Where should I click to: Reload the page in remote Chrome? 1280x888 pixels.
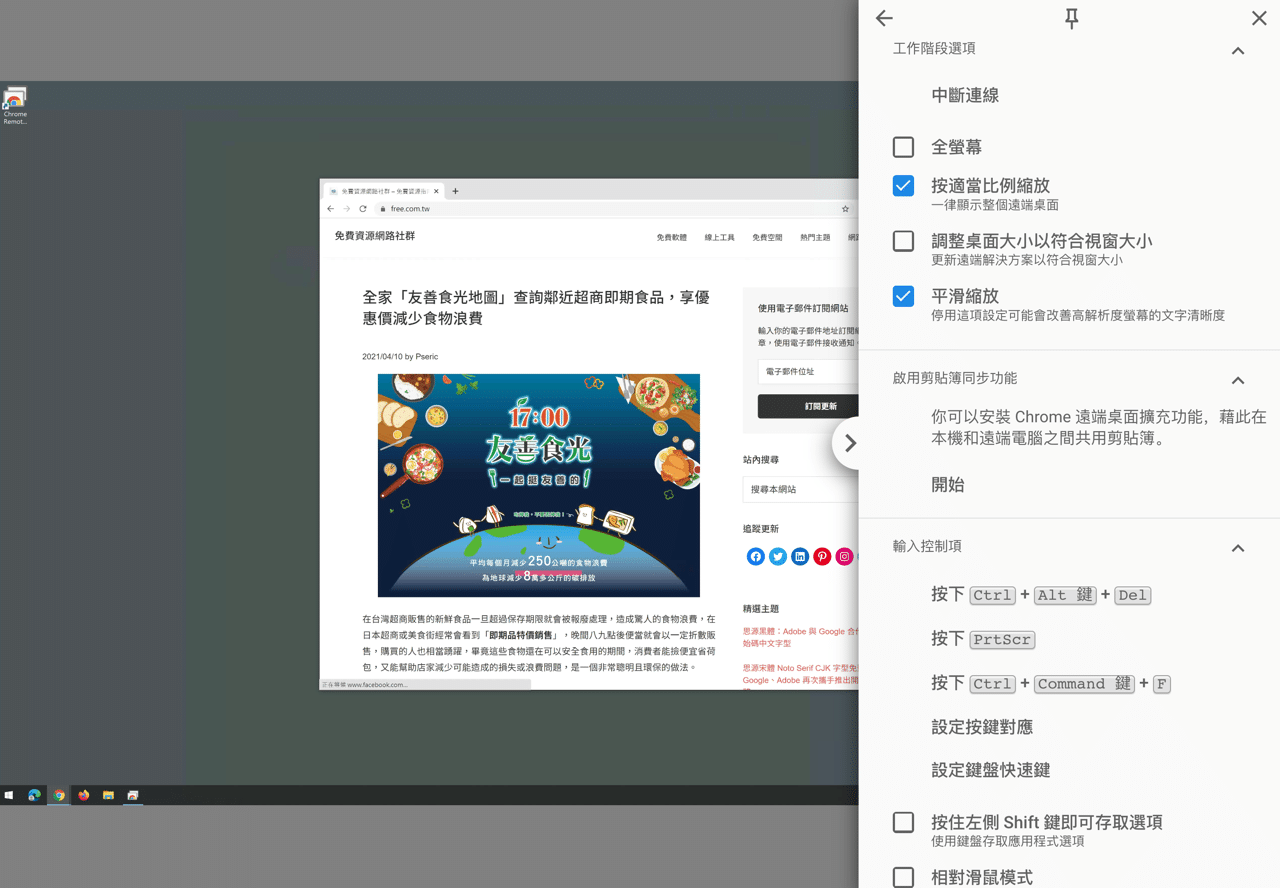pos(363,209)
